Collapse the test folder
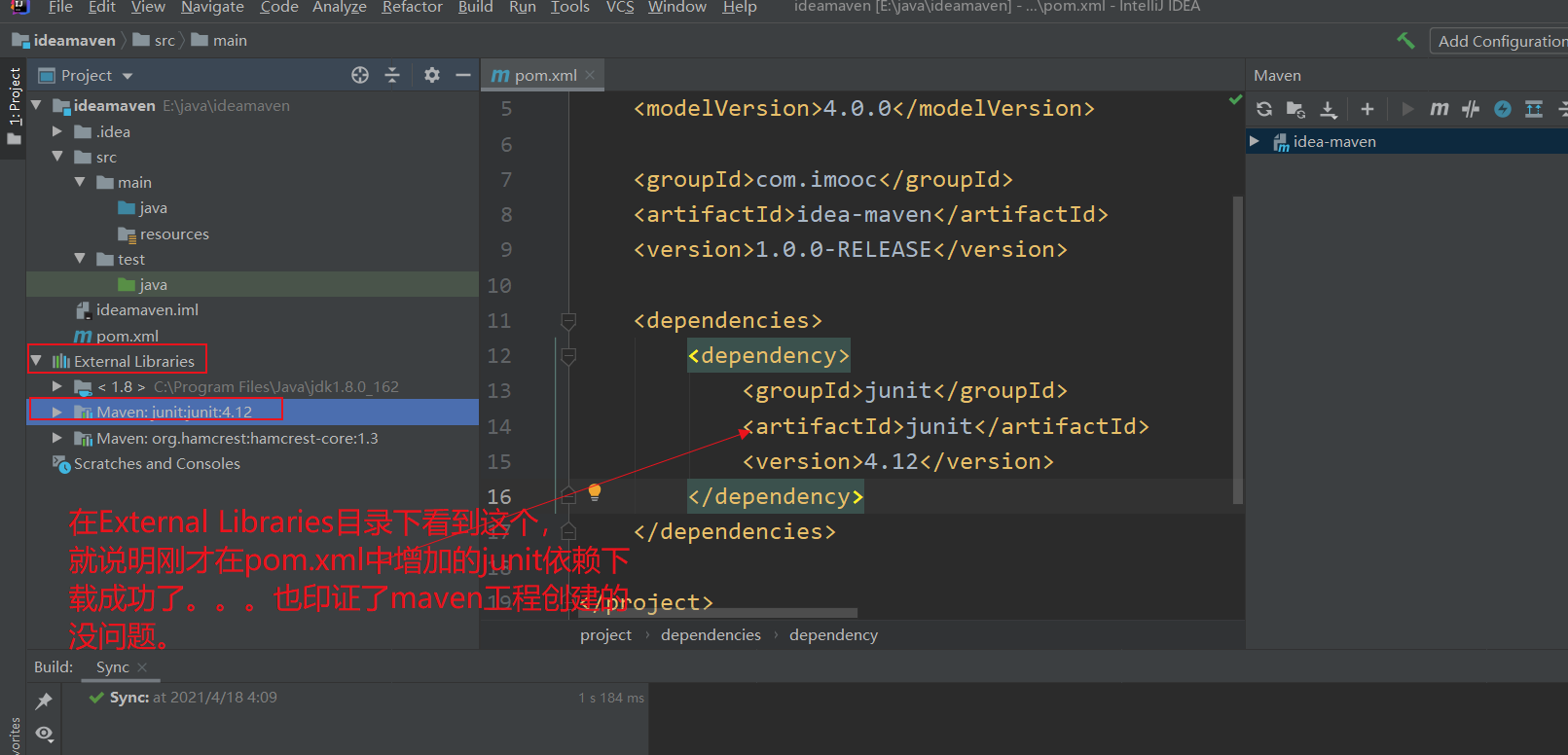This screenshot has width=1568, height=755. pos(80,259)
